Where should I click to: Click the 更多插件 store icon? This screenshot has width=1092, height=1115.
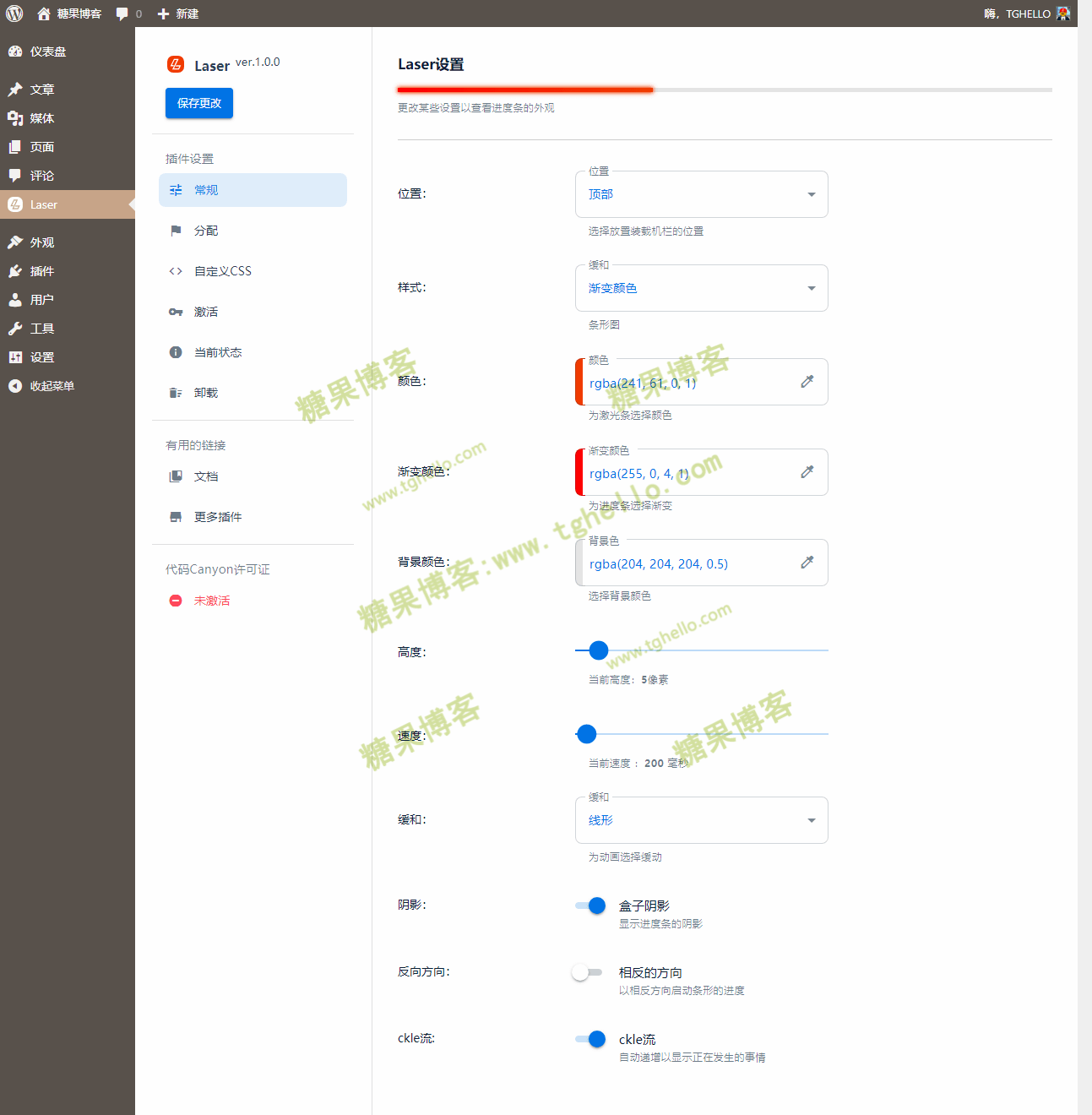point(176,517)
